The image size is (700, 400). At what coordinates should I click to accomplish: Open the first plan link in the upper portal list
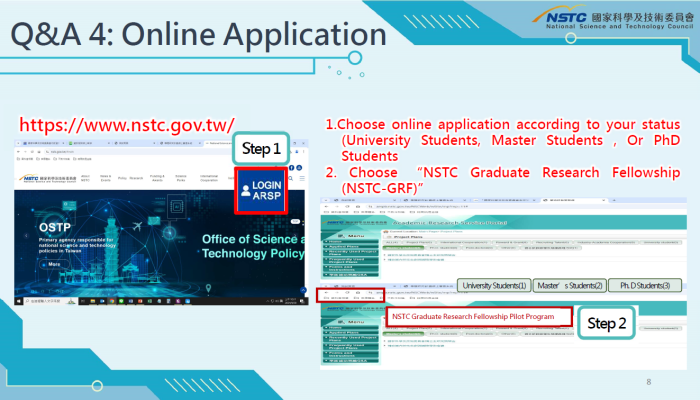coord(421,255)
